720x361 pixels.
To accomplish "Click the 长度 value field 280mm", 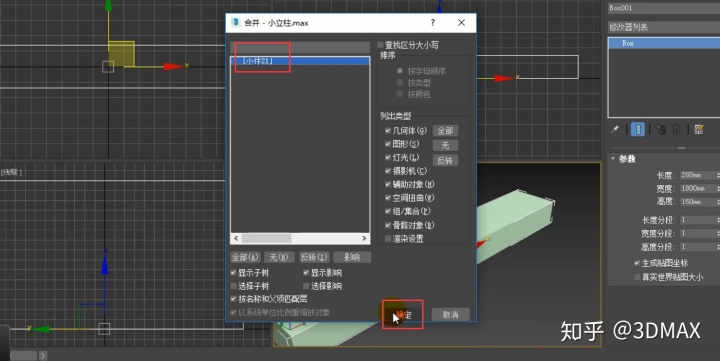I will 697,175.
